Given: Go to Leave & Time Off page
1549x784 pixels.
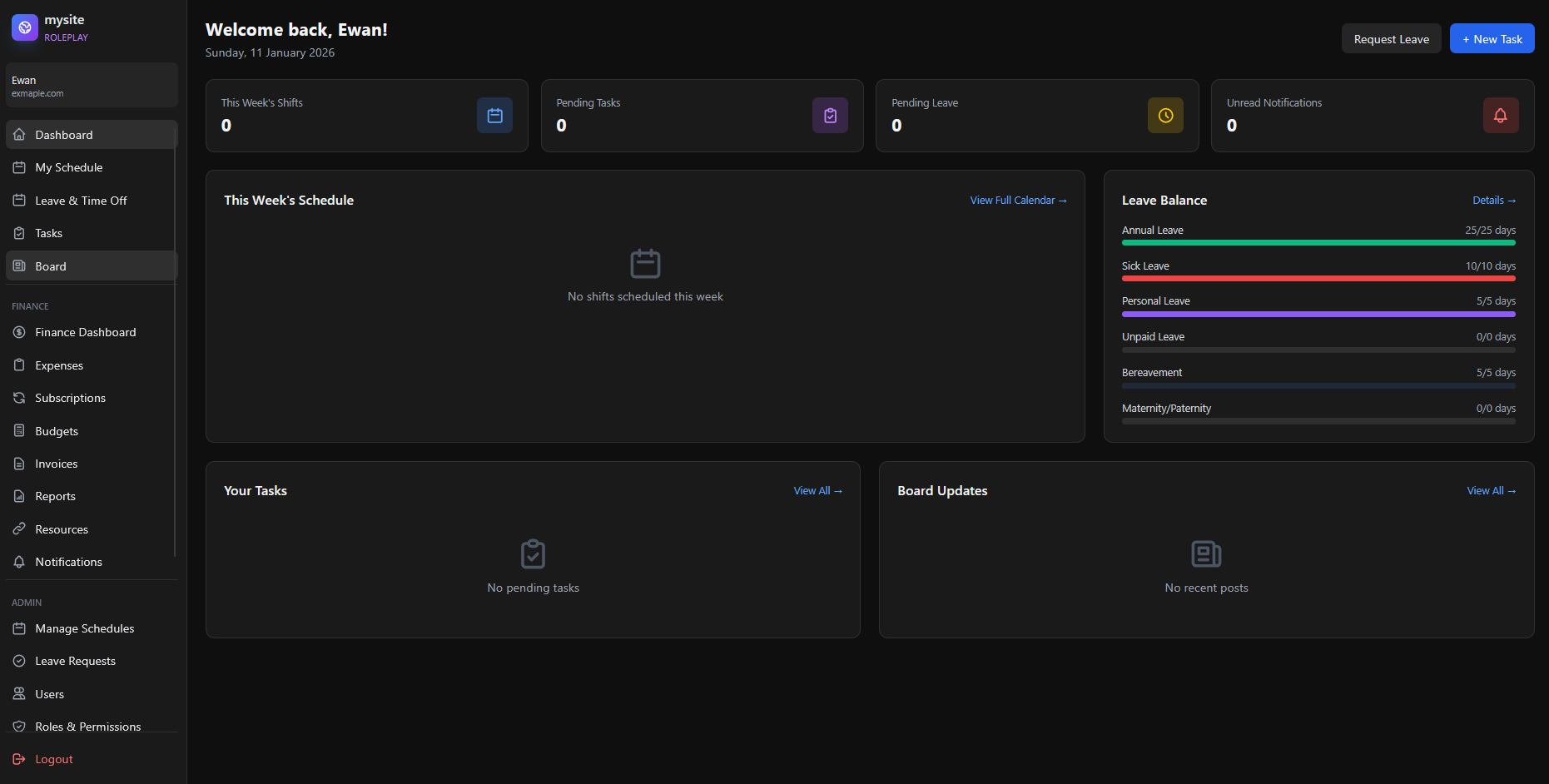Looking at the screenshot, I should (81, 201).
